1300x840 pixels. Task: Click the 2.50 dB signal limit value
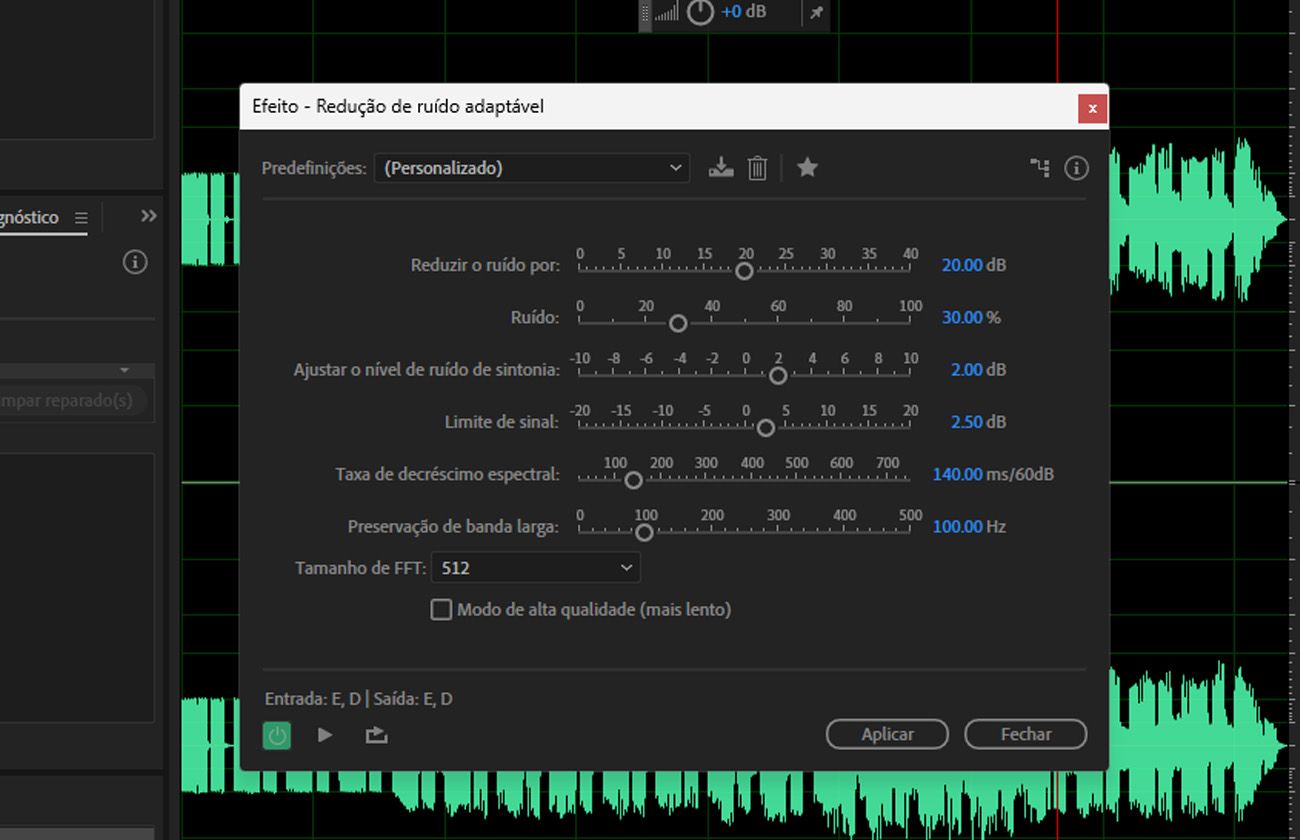967,422
